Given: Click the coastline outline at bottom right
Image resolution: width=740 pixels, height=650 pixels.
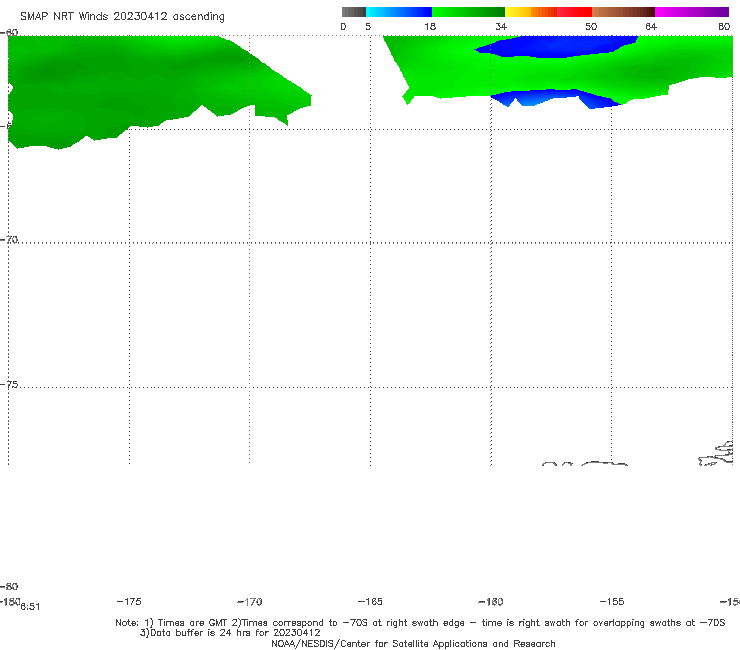Looking at the screenshot, I should [716, 454].
